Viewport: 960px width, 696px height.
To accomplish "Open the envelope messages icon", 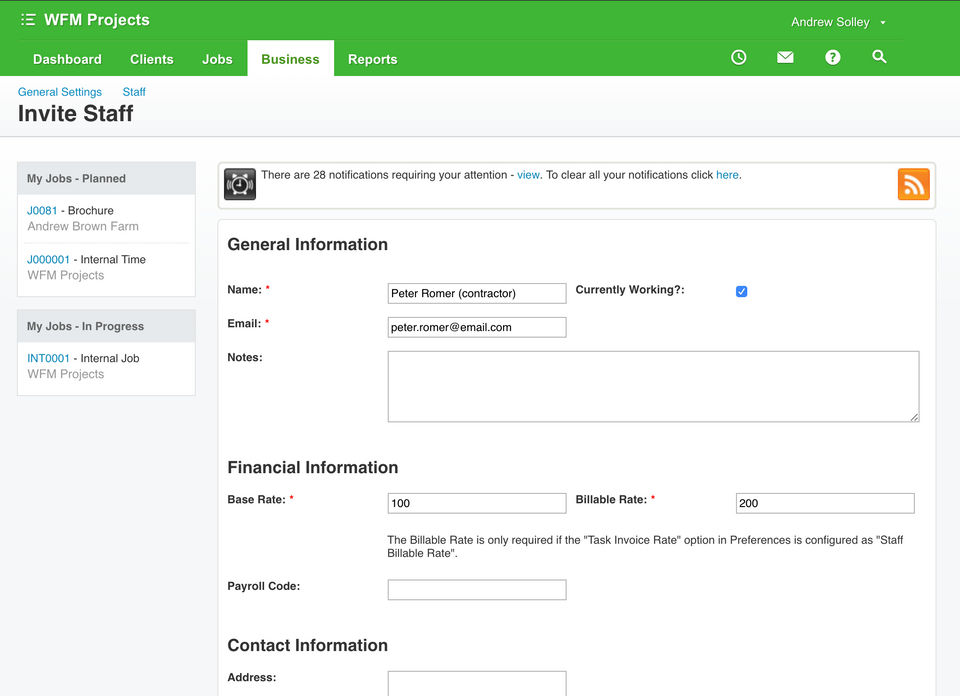I will [785, 58].
